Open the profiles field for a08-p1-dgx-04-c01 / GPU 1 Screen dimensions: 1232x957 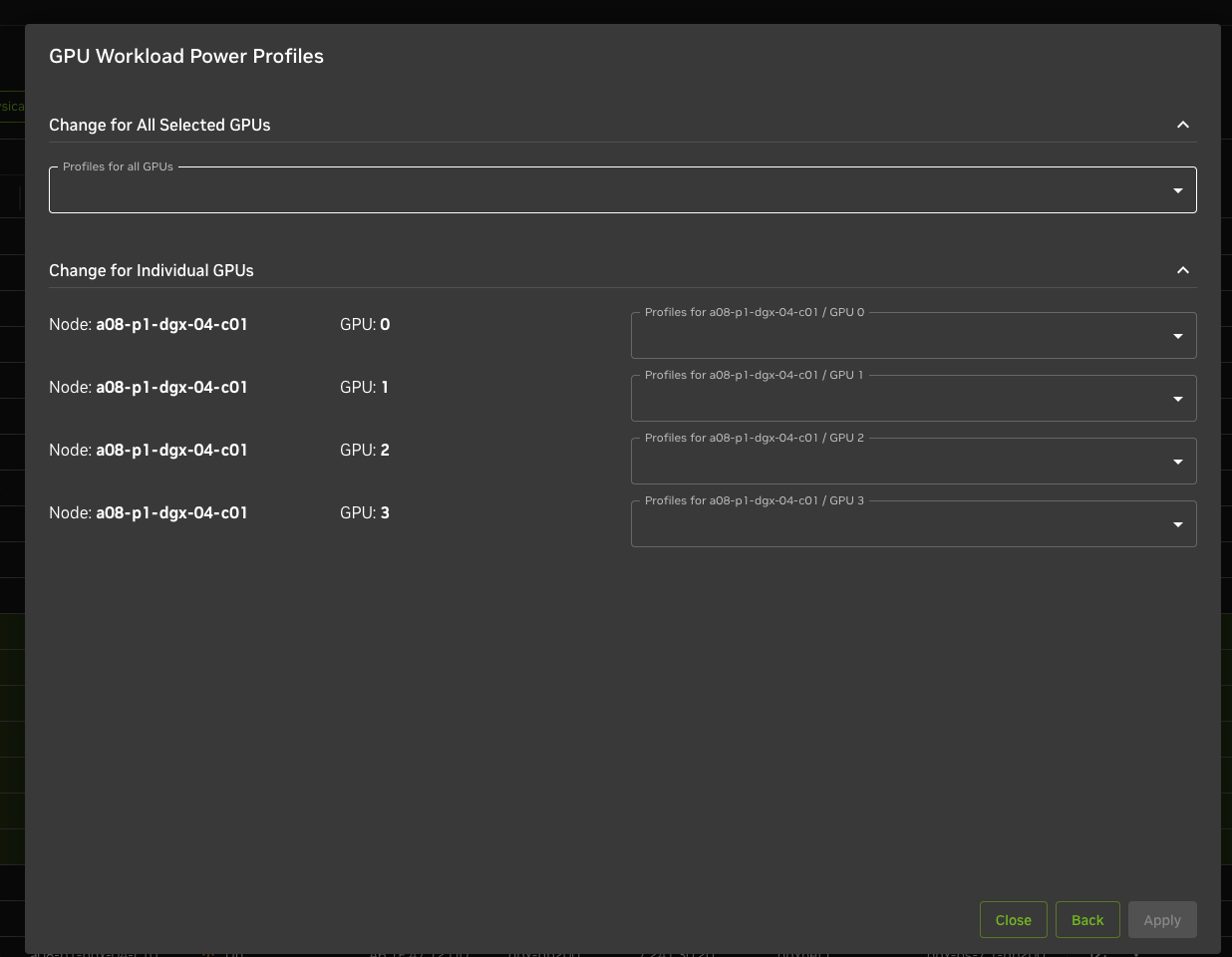click(x=897, y=399)
